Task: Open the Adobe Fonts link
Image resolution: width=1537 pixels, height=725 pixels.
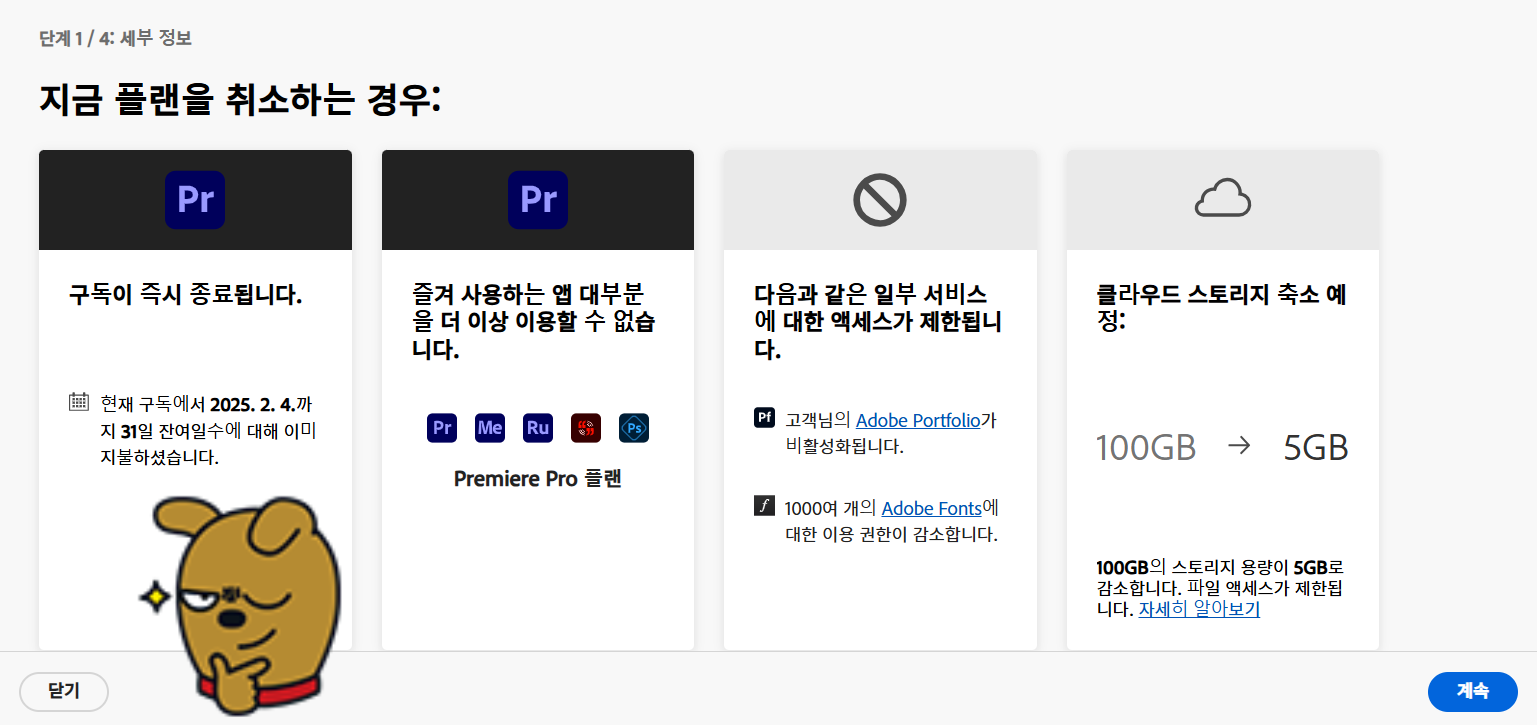Action: (932, 509)
